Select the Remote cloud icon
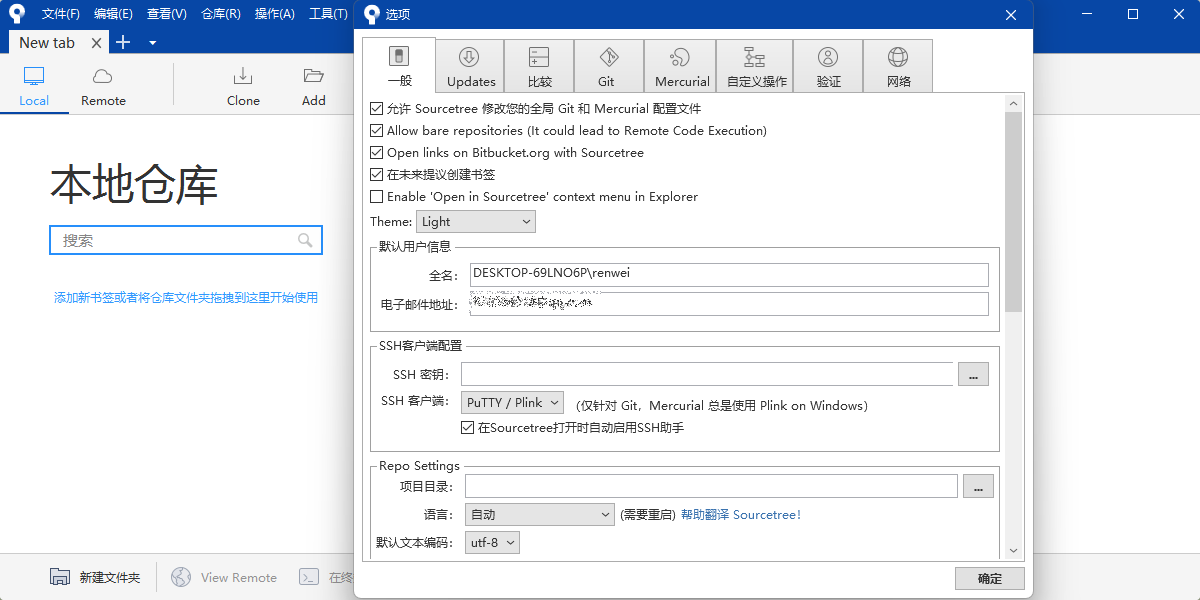Image resolution: width=1200 pixels, height=600 pixels. pyautogui.click(x=103, y=77)
